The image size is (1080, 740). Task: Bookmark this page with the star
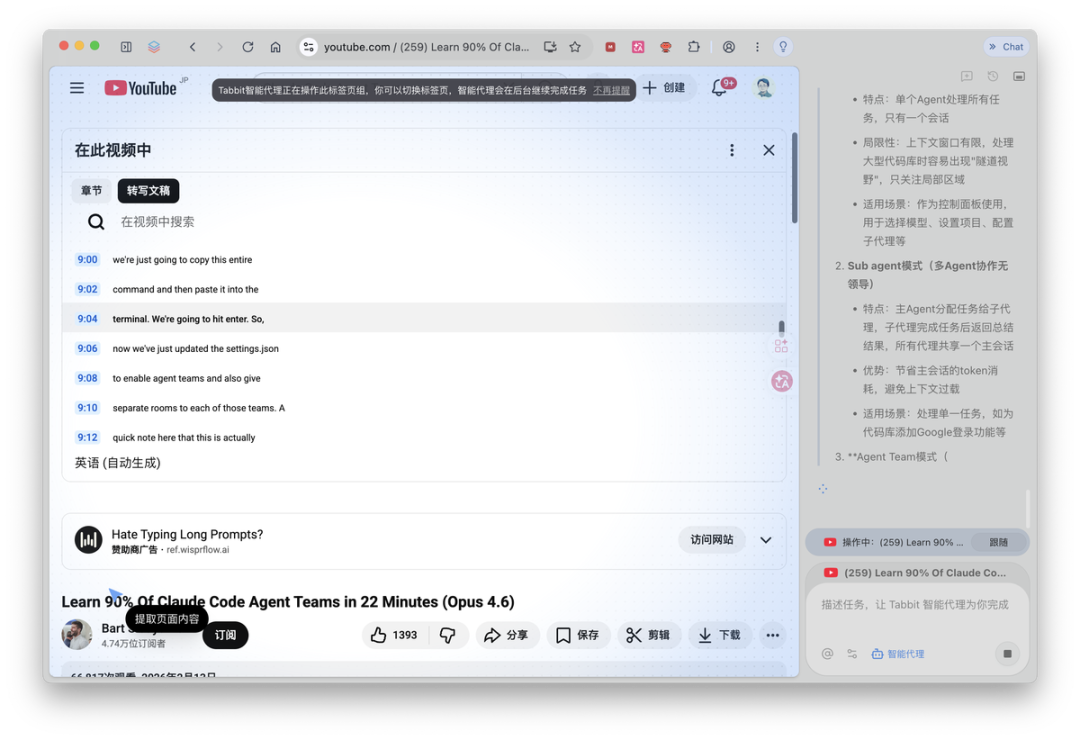(575, 47)
